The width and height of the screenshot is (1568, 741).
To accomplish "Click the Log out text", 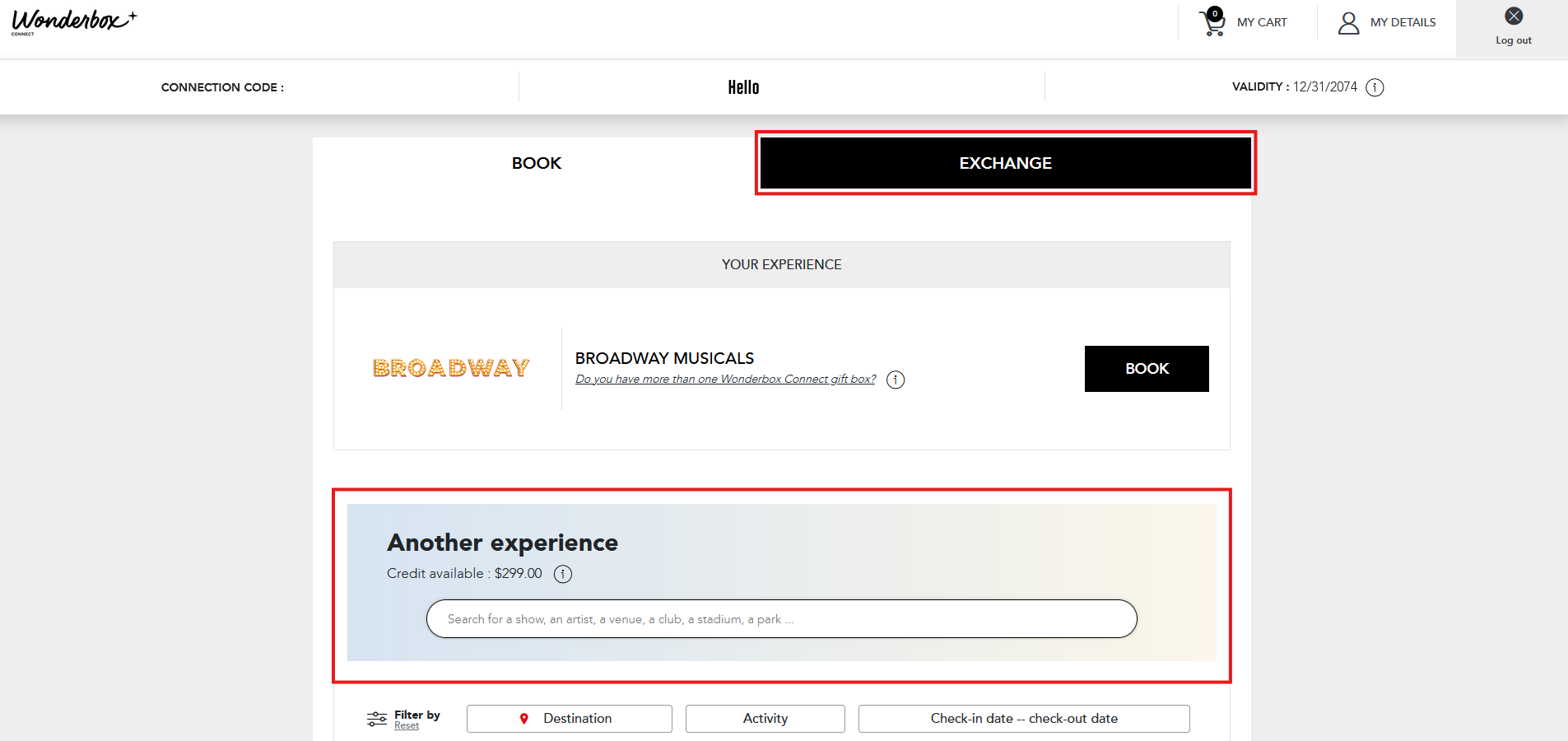I will pos(1514,40).
